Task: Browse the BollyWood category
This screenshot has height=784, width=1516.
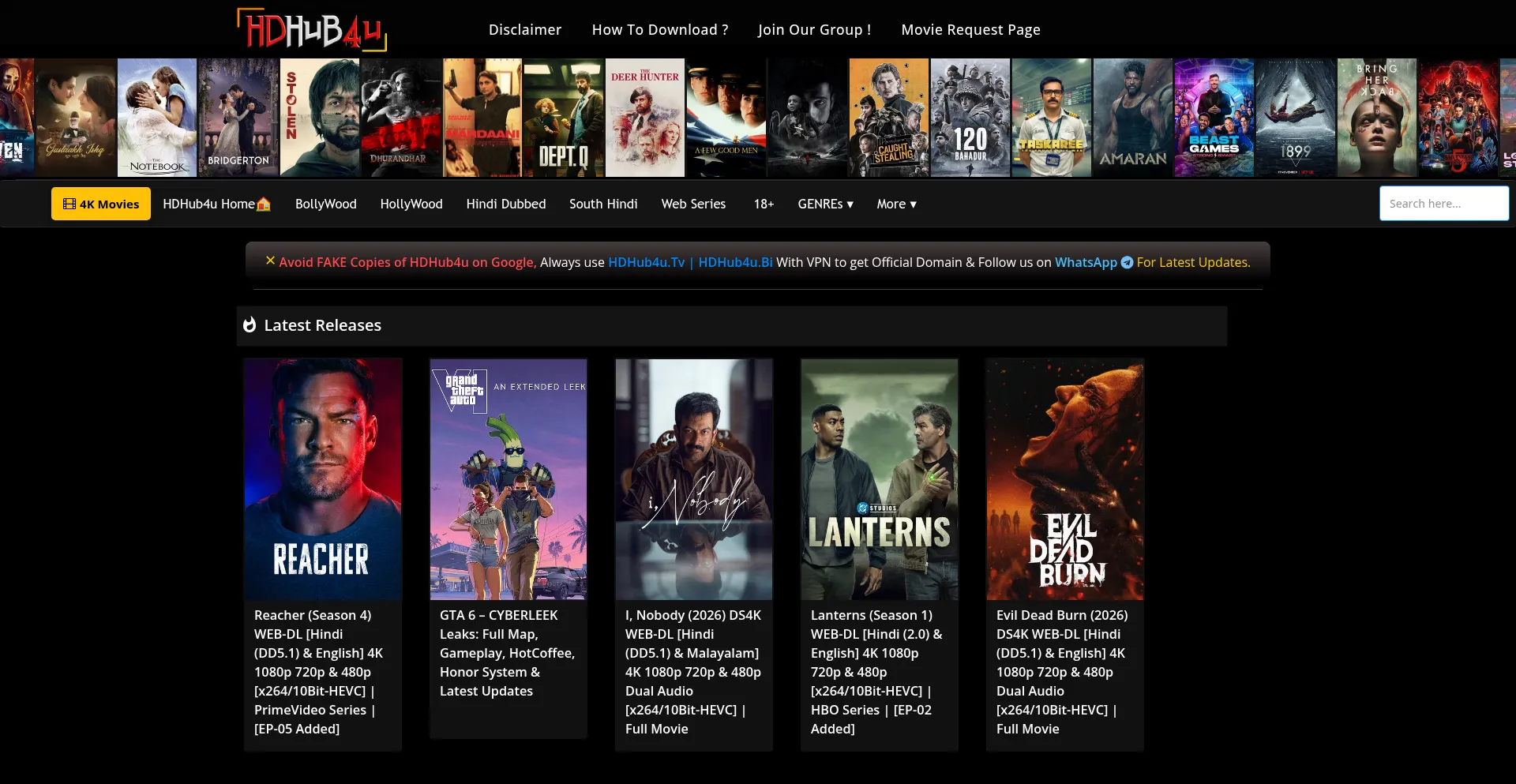Action: click(x=326, y=204)
